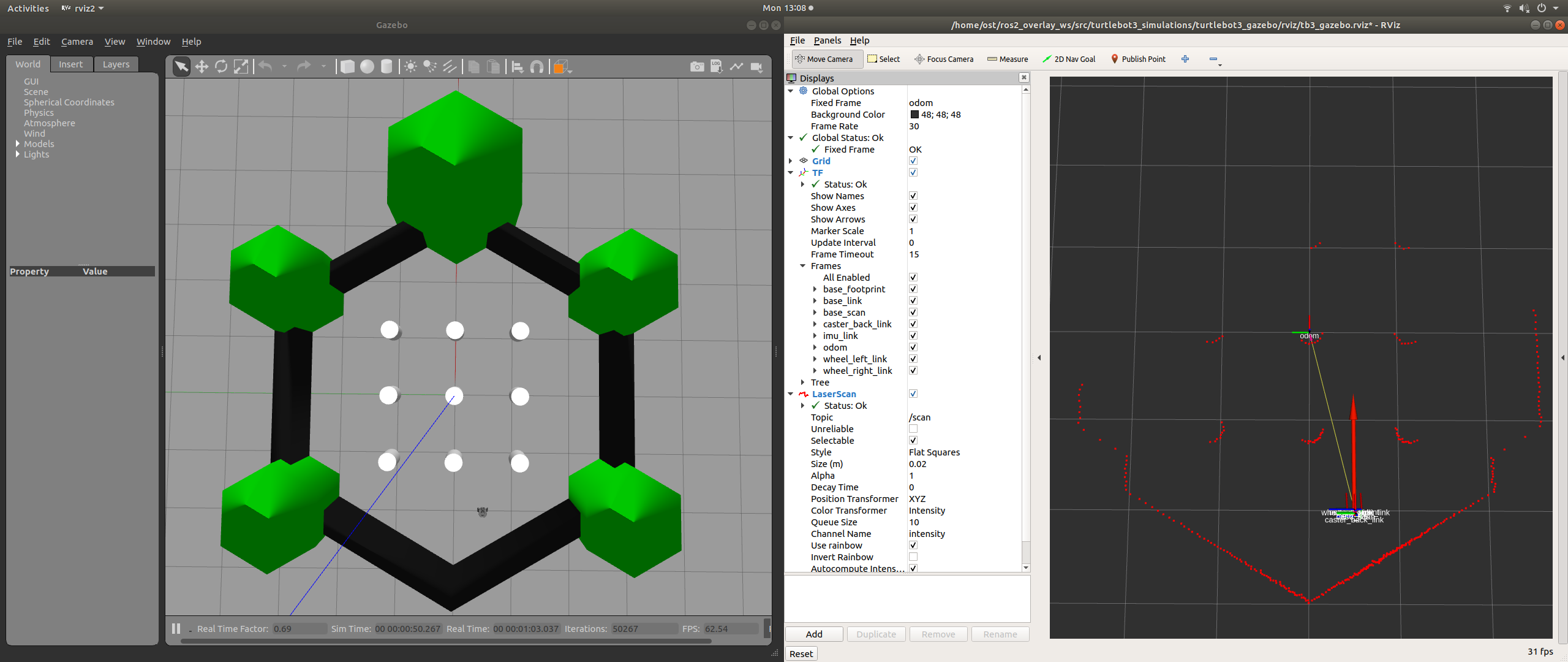Add a point light from toolbar
The image size is (1568, 662).
[410, 67]
